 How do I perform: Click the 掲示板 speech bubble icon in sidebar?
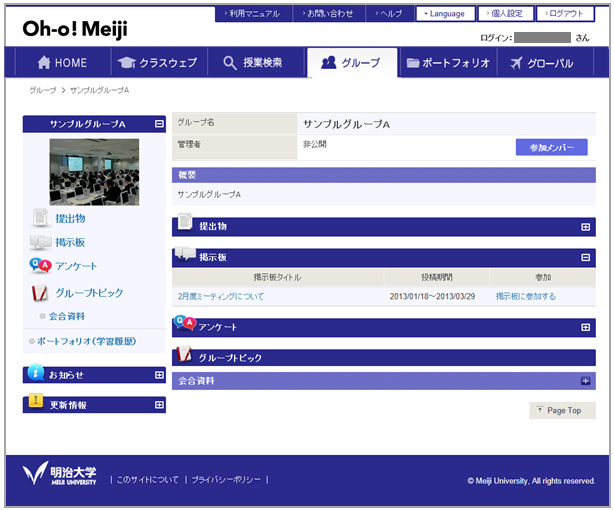click(40, 242)
